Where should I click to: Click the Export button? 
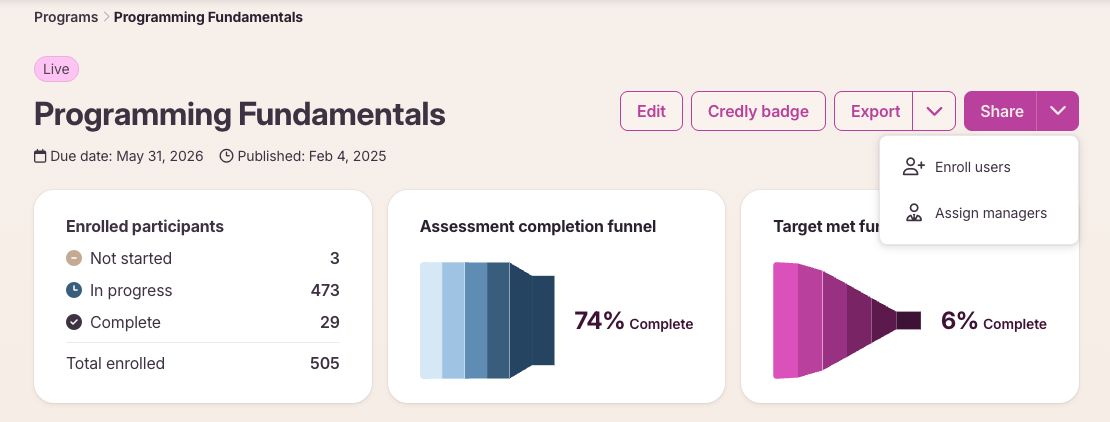pos(874,111)
